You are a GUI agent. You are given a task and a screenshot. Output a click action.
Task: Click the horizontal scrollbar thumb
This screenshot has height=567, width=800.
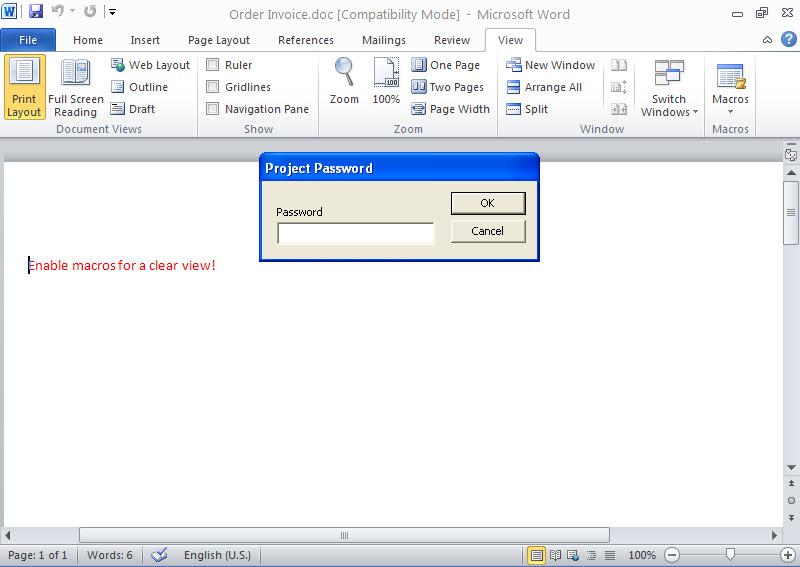(344, 535)
